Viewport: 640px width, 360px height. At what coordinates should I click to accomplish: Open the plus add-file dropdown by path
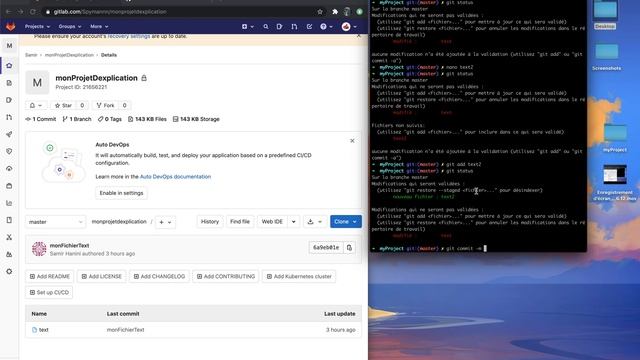coord(165,222)
